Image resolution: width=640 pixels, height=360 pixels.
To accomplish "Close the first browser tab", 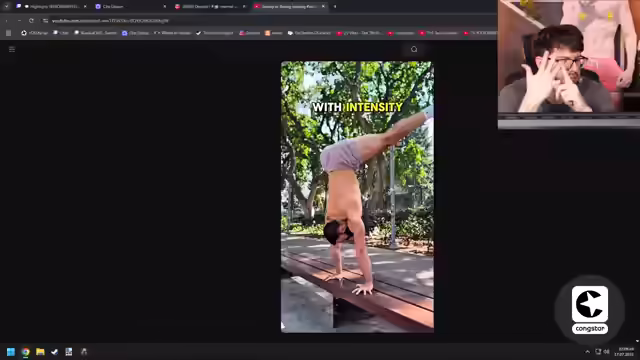I will (85, 7).
